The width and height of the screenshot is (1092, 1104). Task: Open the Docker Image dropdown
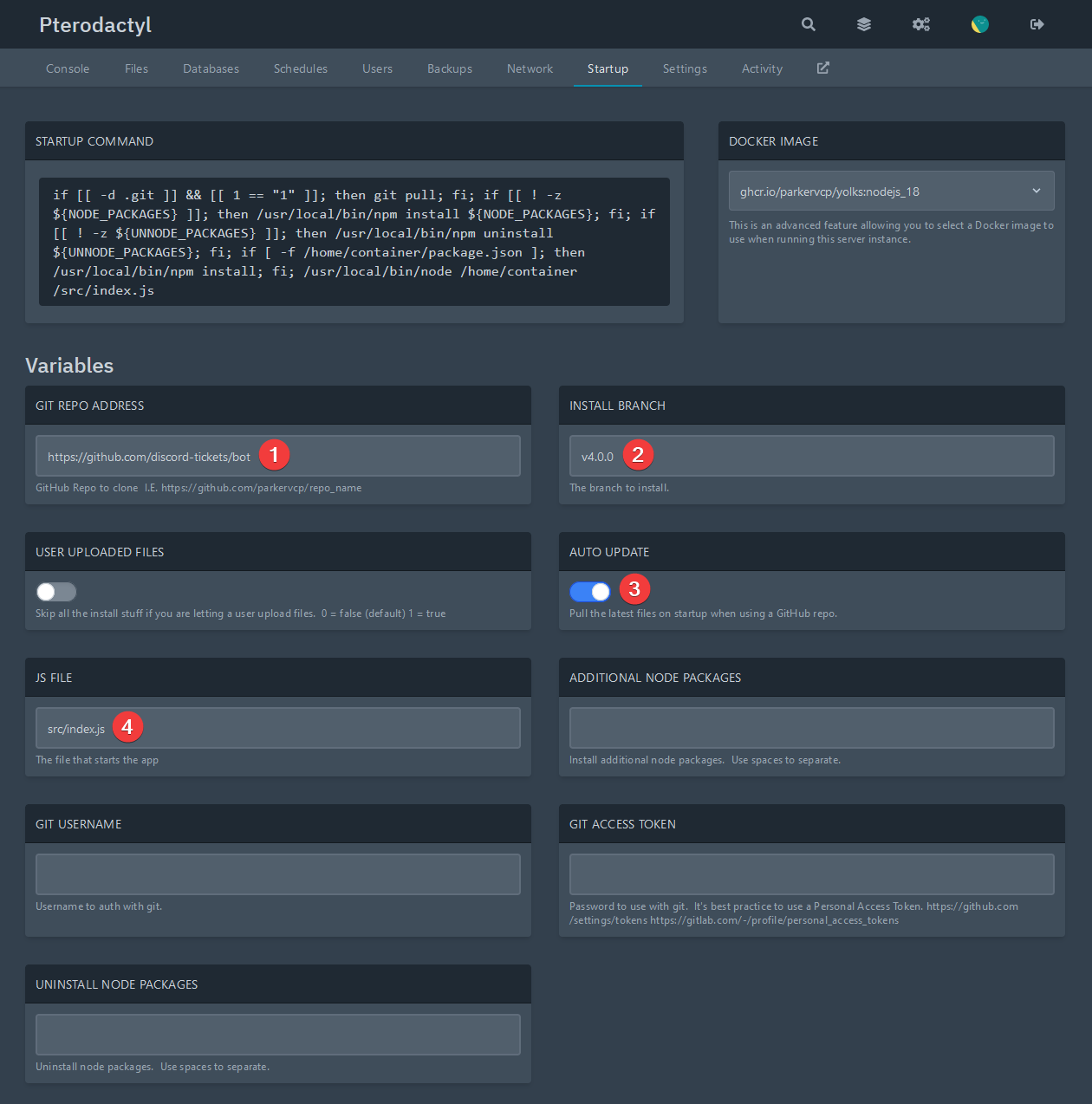(891, 190)
